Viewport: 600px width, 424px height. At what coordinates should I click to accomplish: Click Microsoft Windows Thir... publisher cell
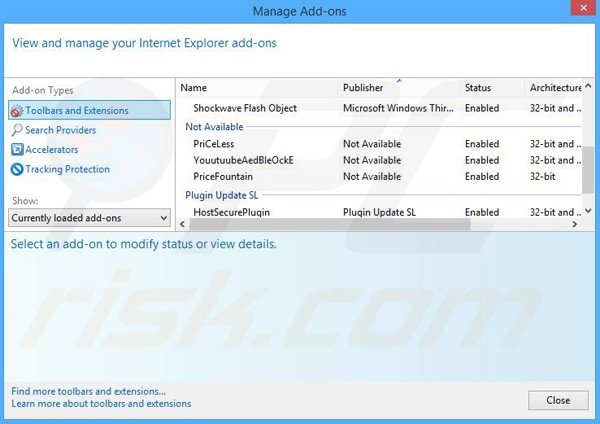click(398, 108)
